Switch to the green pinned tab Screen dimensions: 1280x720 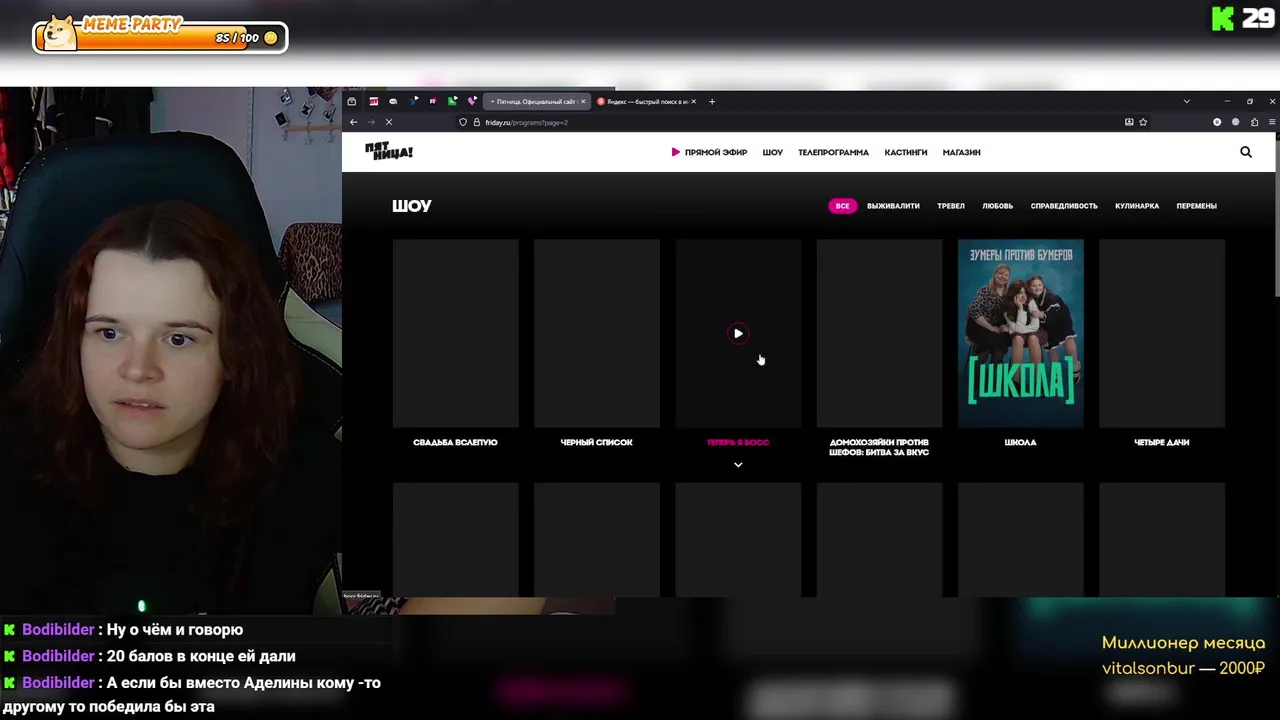[452, 101]
